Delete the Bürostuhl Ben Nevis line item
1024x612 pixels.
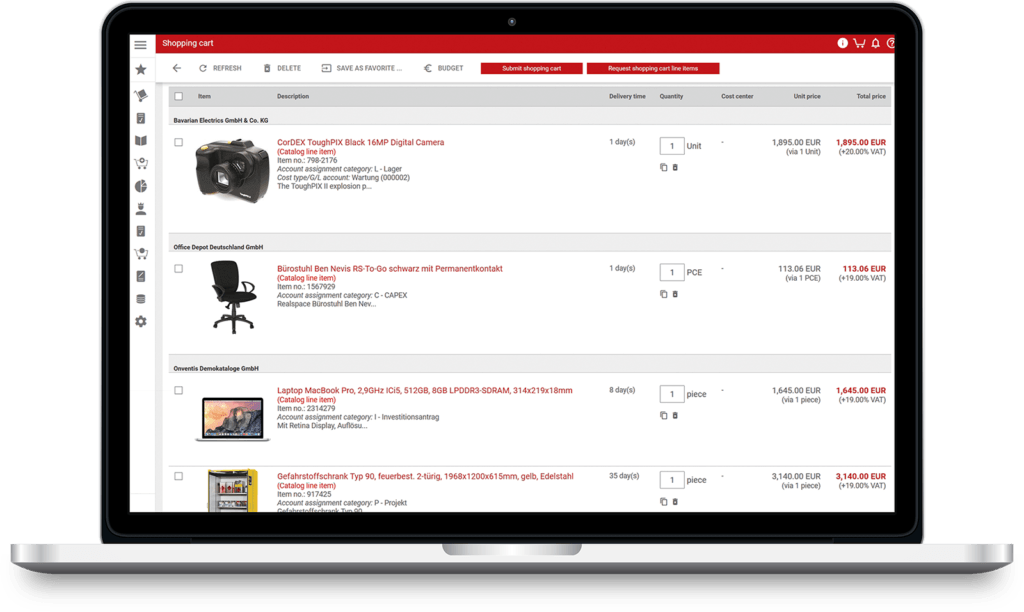(x=675, y=294)
